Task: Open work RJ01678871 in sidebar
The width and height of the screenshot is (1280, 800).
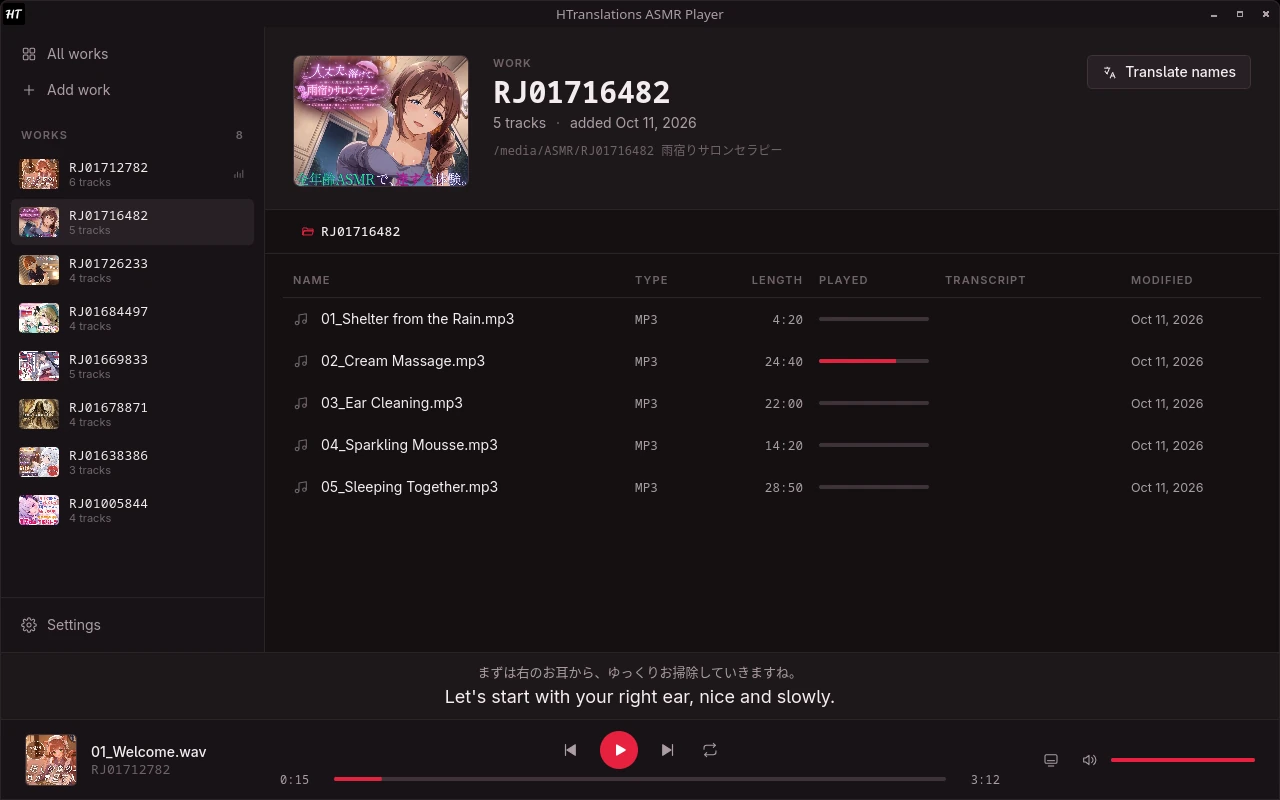Action: [132, 414]
